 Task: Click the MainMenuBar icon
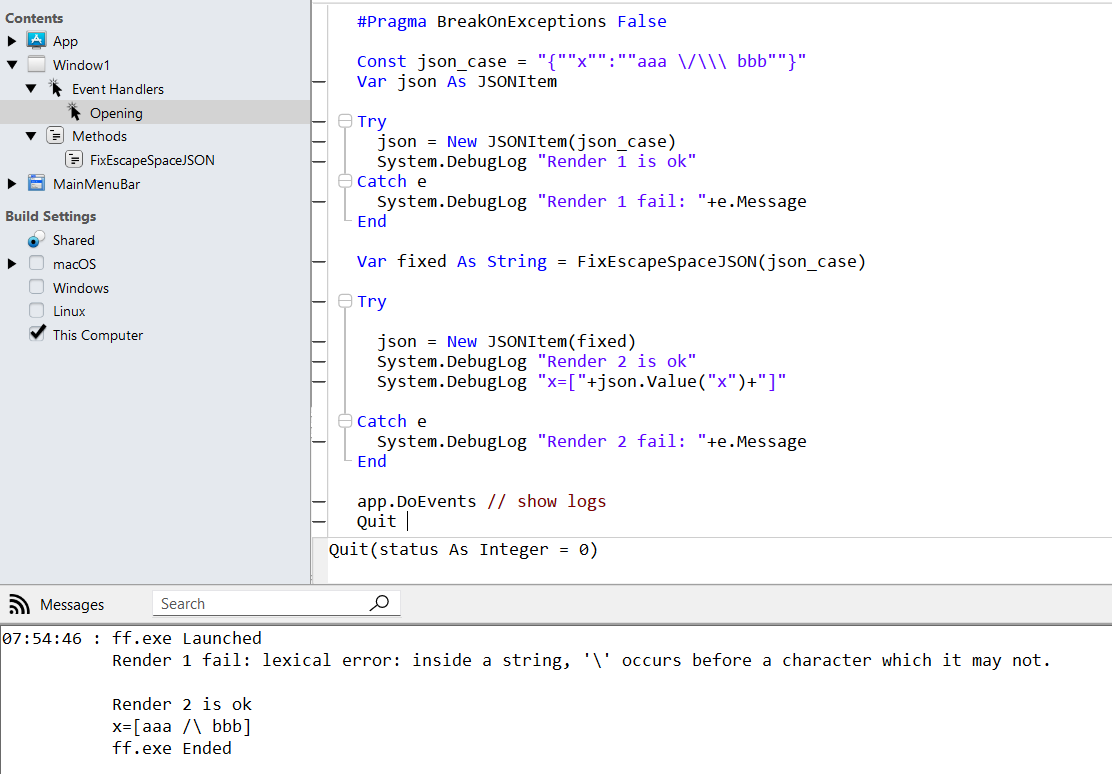coord(36,183)
